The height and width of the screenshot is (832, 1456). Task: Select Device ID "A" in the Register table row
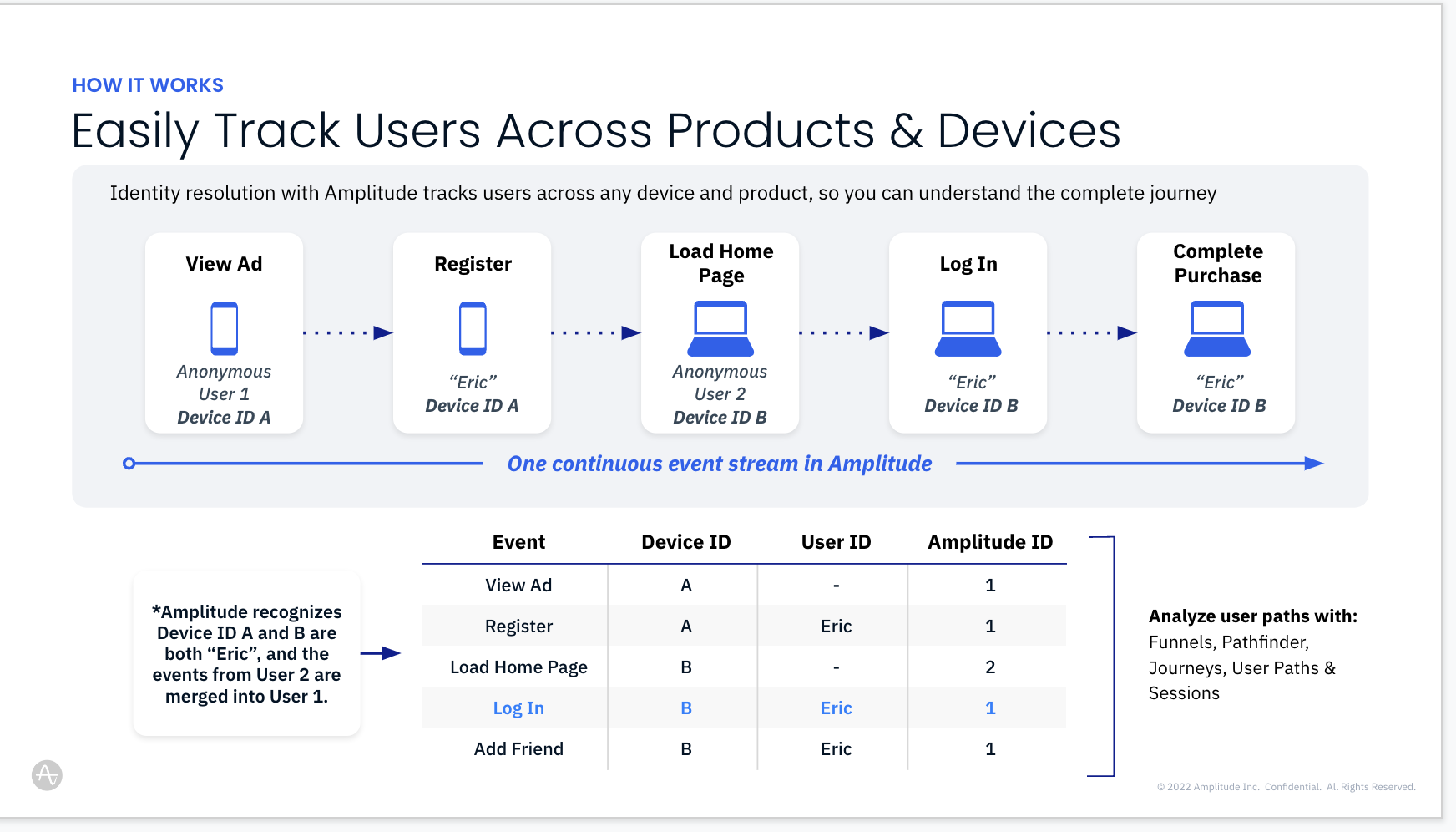pyautogui.click(x=686, y=627)
